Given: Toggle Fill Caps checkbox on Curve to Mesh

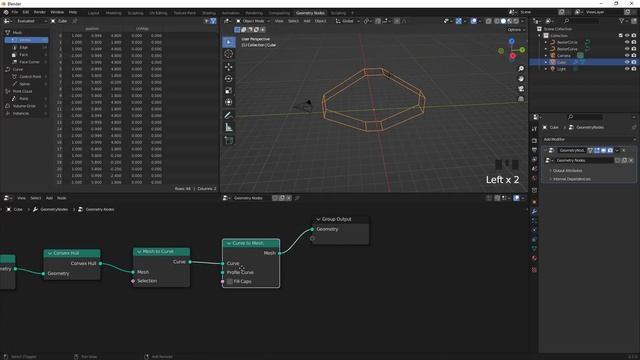Looking at the screenshot, I should click(230, 281).
